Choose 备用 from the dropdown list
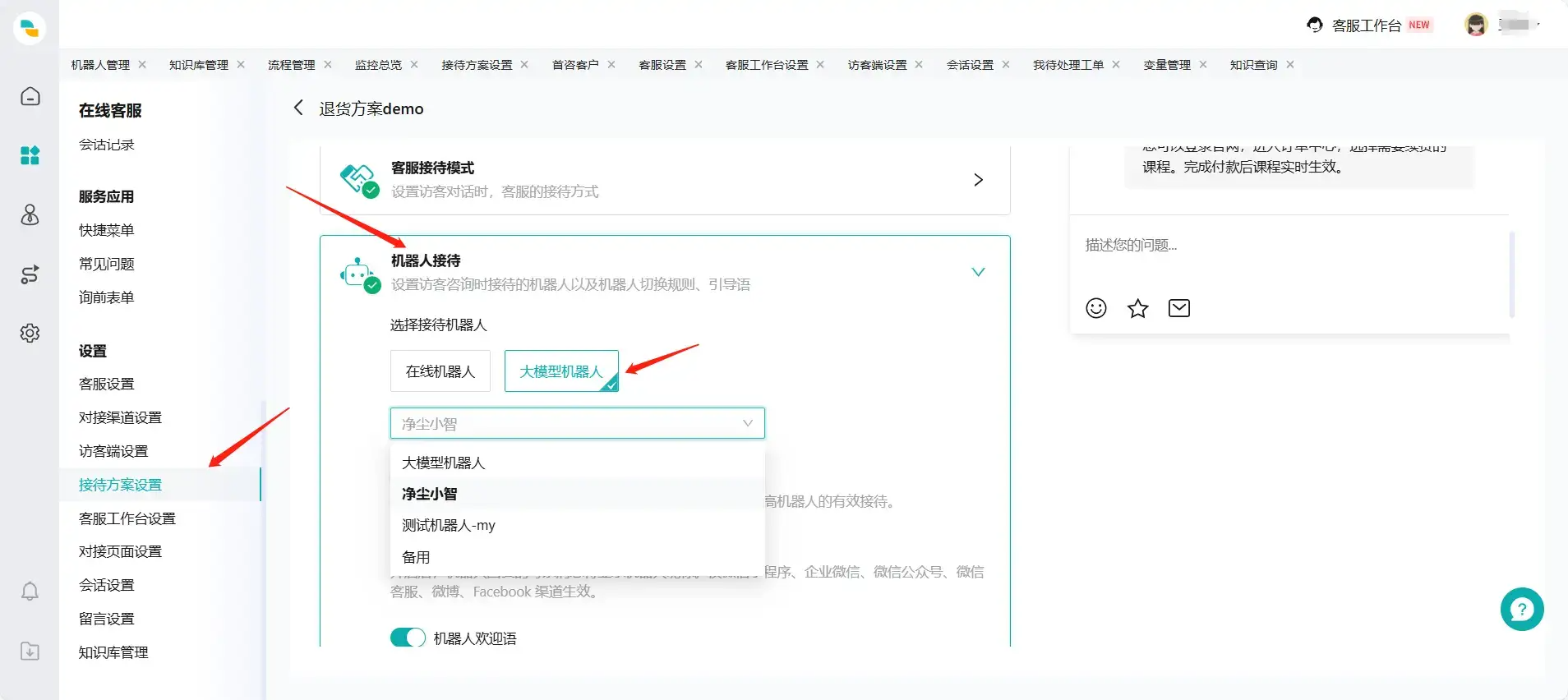This screenshot has height=700, width=1568. [578, 557]
